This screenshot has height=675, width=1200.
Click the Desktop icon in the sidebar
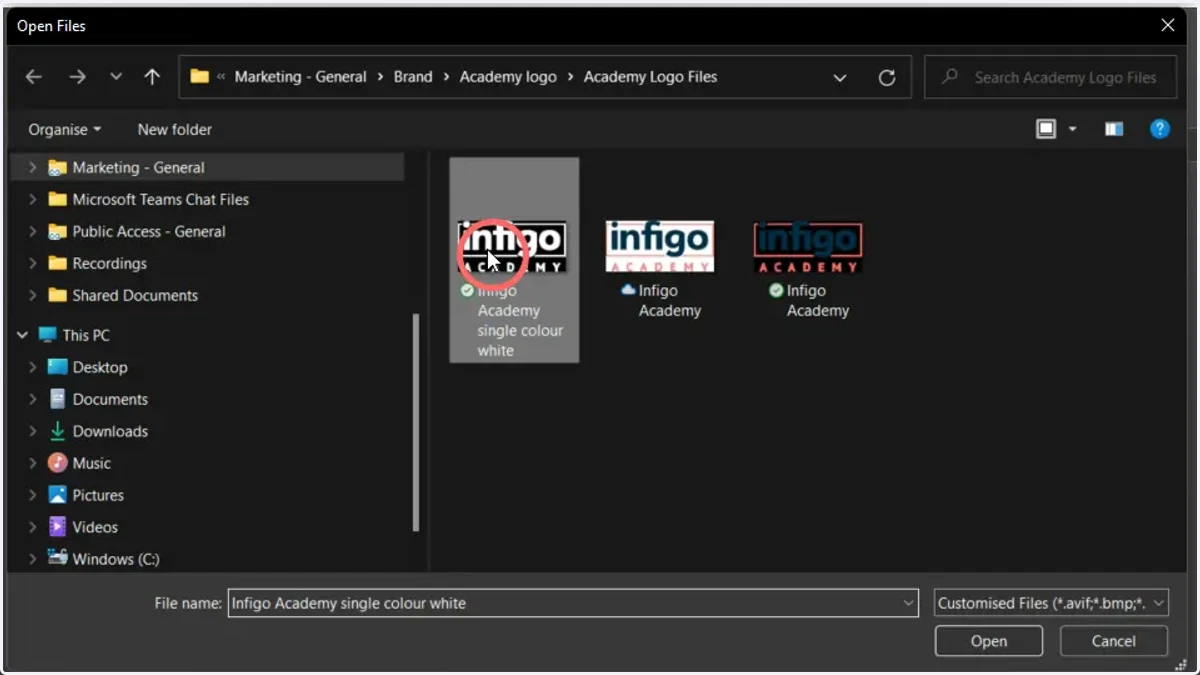pos(58,367)
